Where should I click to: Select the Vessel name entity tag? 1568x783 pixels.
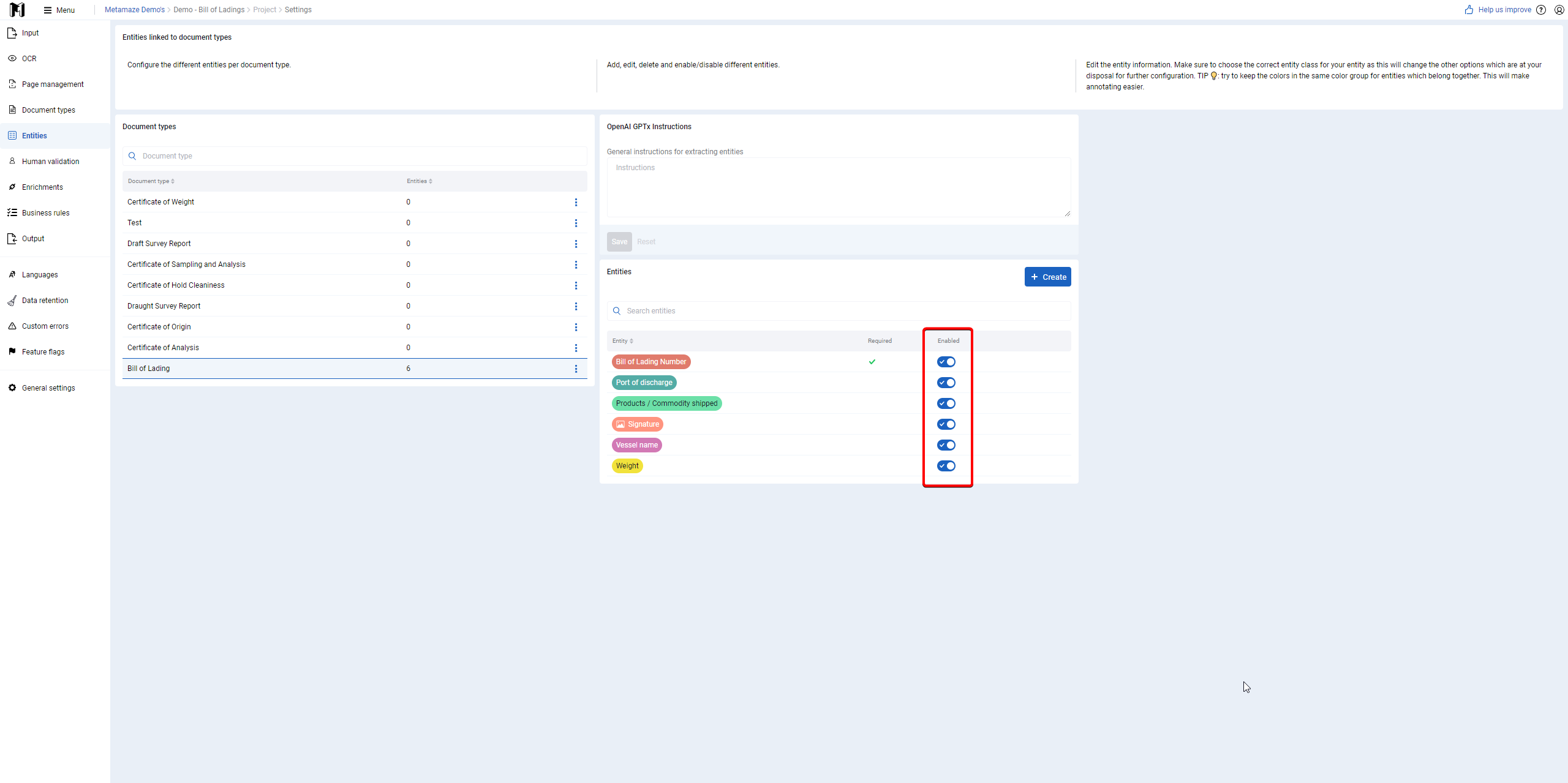[636, 445]
